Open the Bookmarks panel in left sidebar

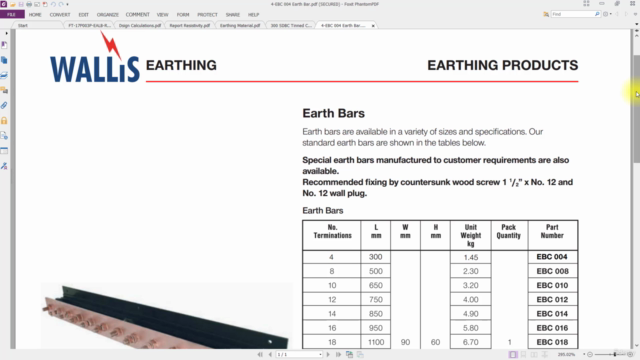click(4, 44)
